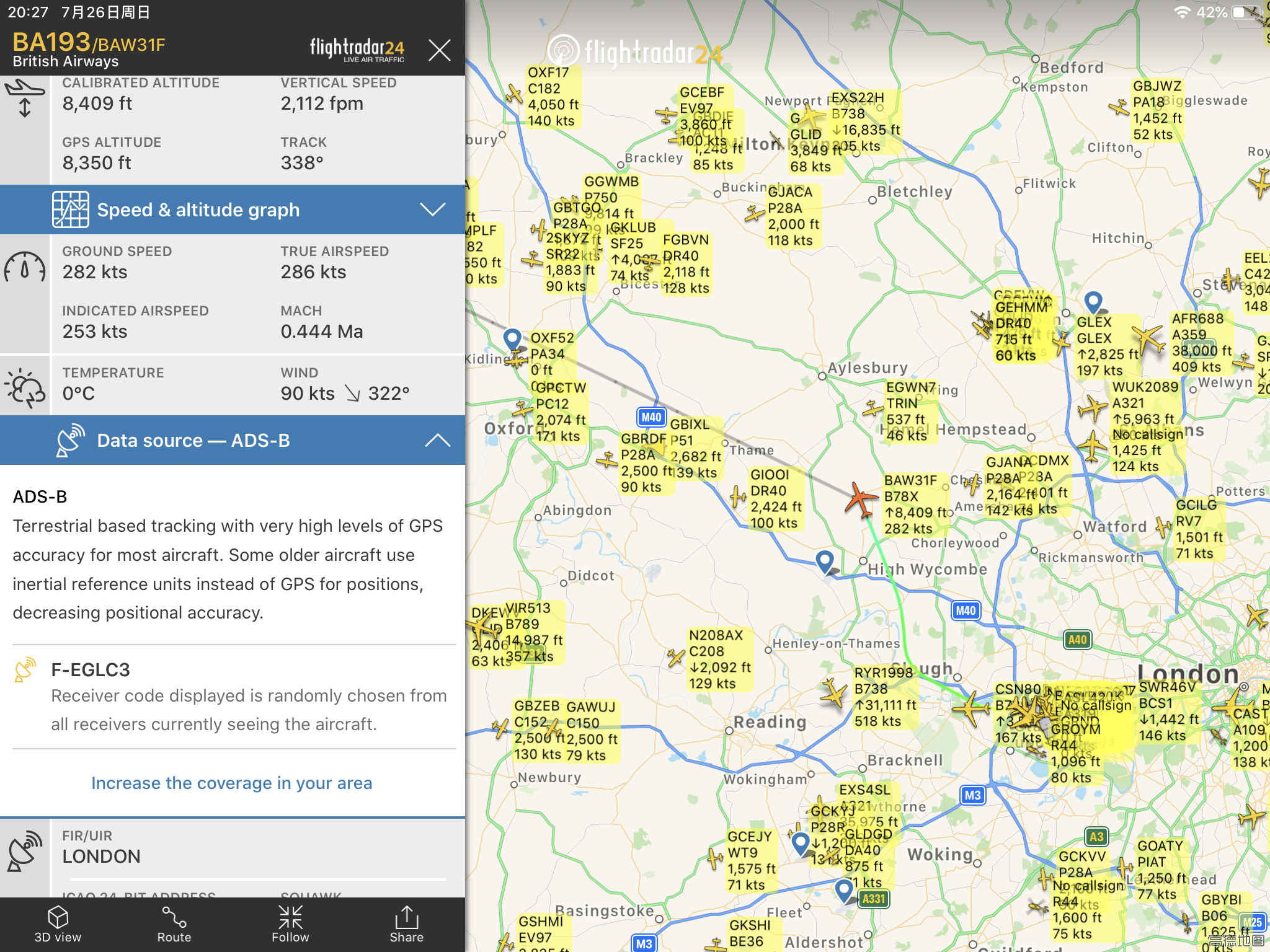
Task: Tap the Wi-Fi indicator in status bar
Action: click(x=1182, y=12)
